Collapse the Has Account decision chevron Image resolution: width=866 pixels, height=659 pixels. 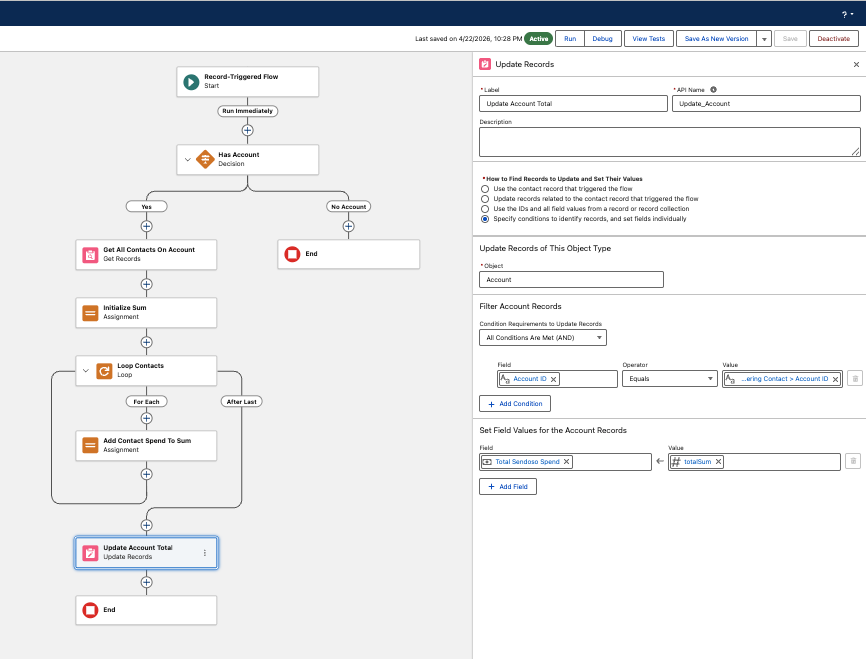click(188, 159)
